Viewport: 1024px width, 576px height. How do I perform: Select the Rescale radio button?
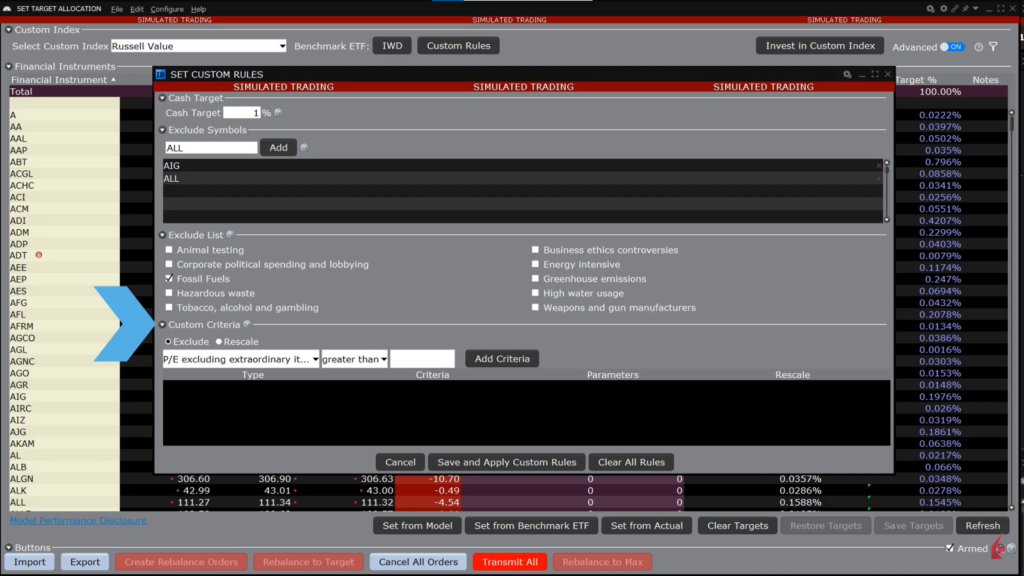coord(220,342)
